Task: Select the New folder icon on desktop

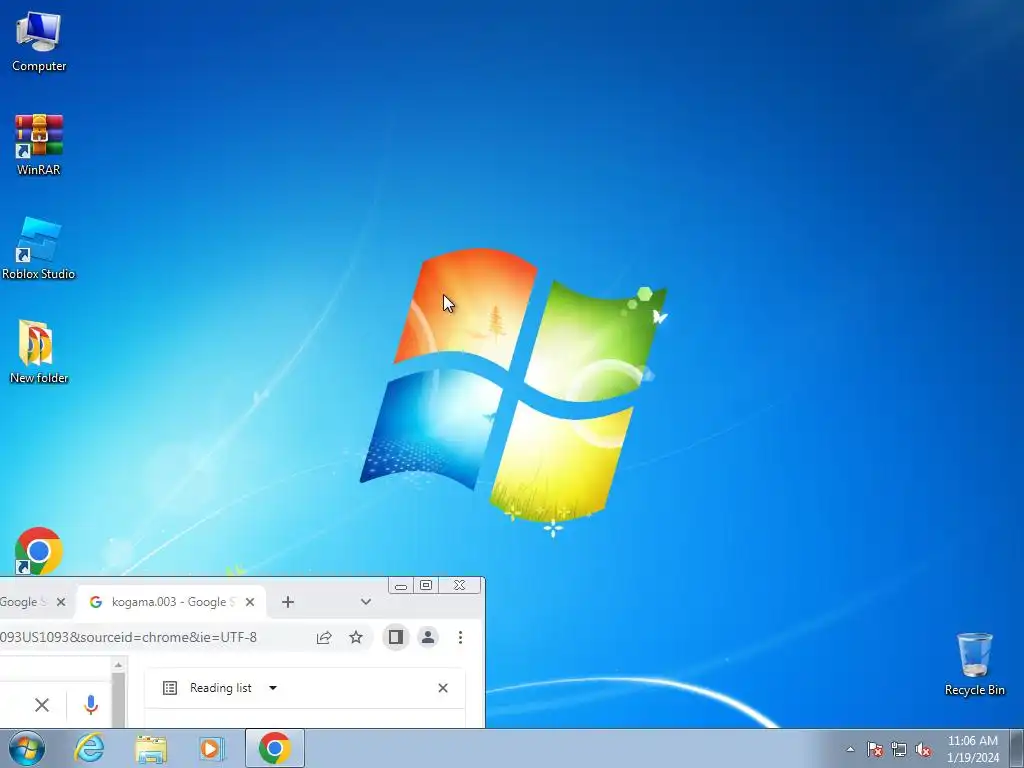Action: coord(39,351)
